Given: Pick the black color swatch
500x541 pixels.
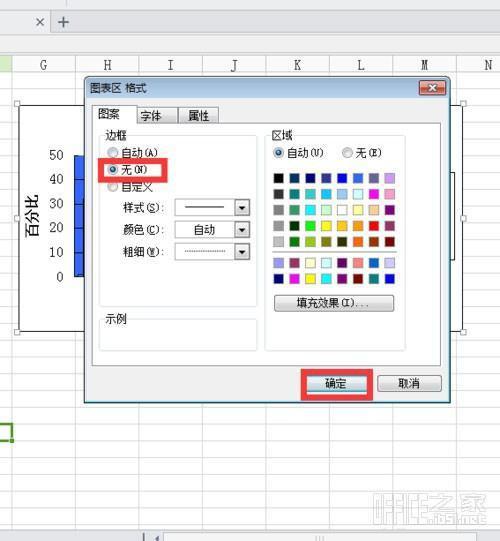Looking at the screenshot, I should point(278,178).
